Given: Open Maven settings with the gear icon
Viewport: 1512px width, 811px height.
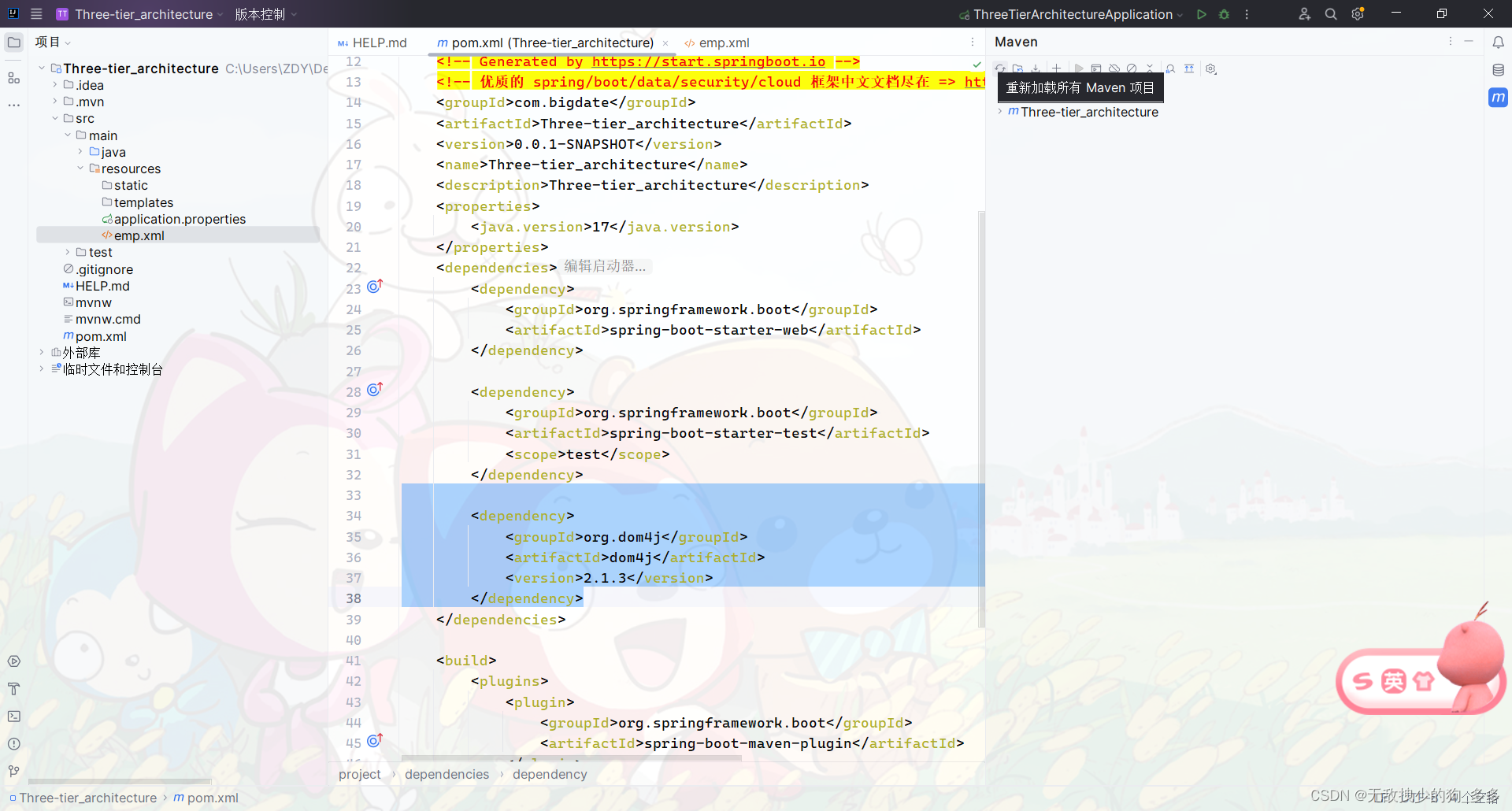Looking at the screenshot, I should (x=1210, y=69).
